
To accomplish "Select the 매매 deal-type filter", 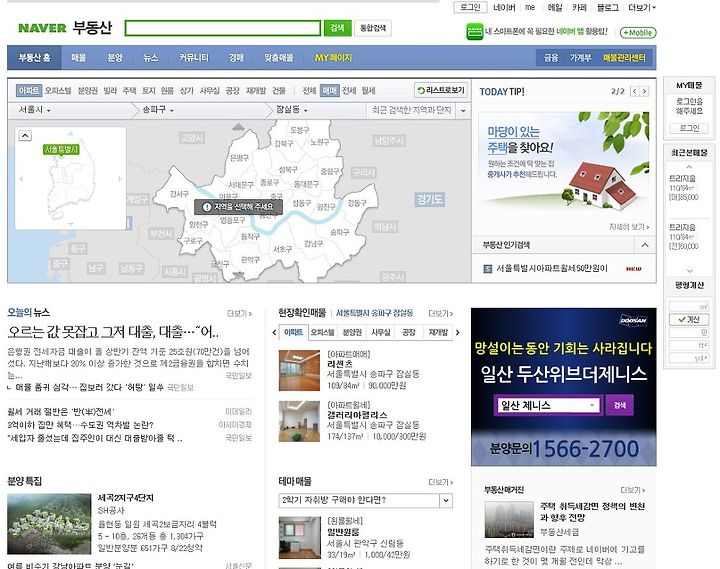I will click(x=329, y=91).
